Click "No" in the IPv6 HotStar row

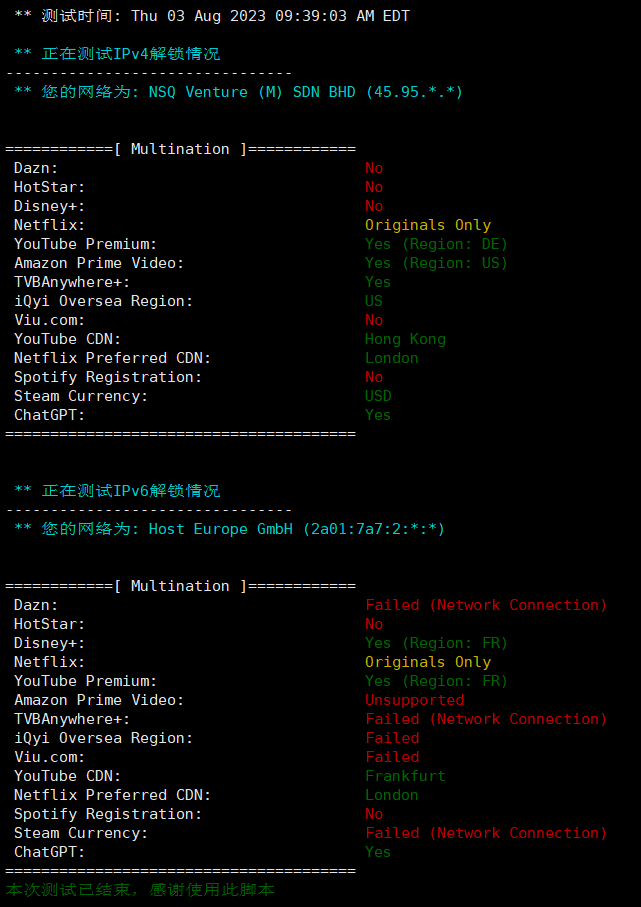click(x=374, y=624)
